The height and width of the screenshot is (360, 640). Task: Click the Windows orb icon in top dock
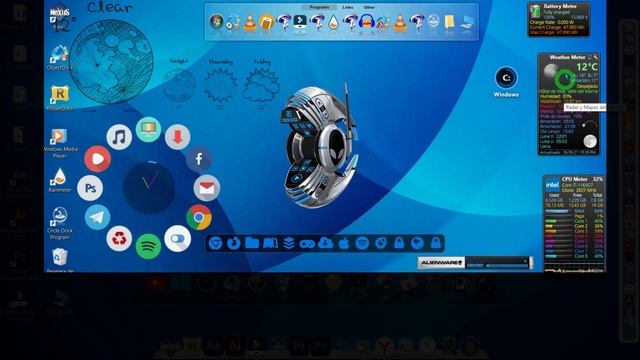coord(216,22)
